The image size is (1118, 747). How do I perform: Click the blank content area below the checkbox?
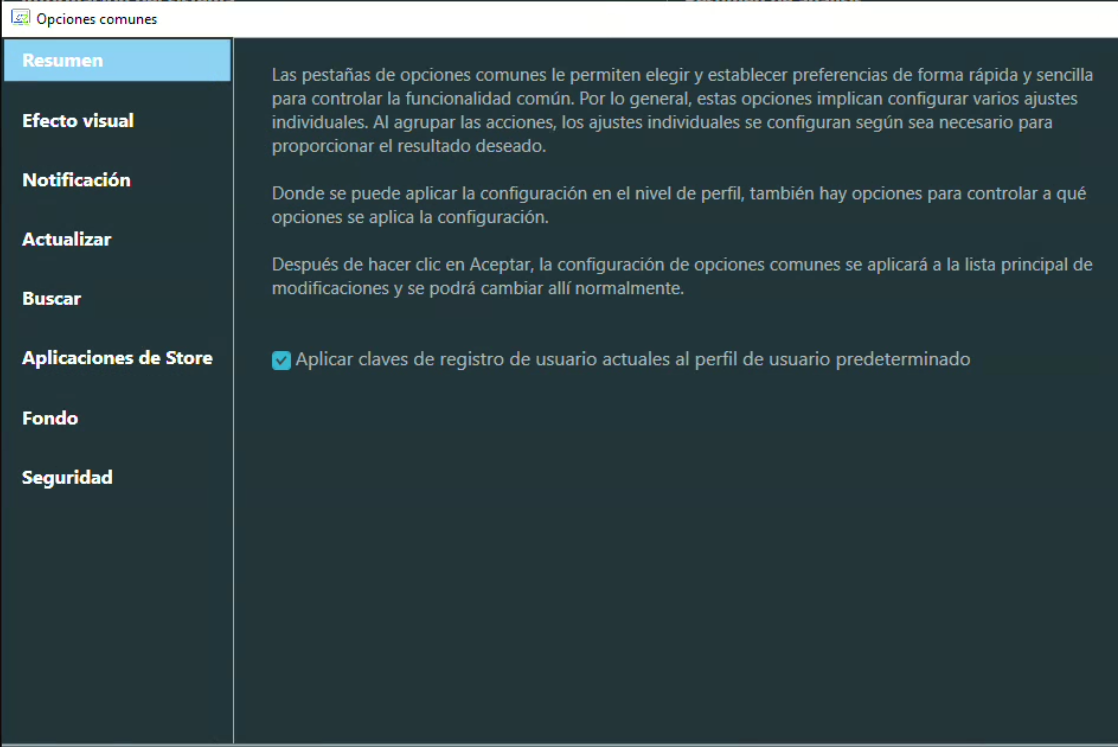coord(675,550)
